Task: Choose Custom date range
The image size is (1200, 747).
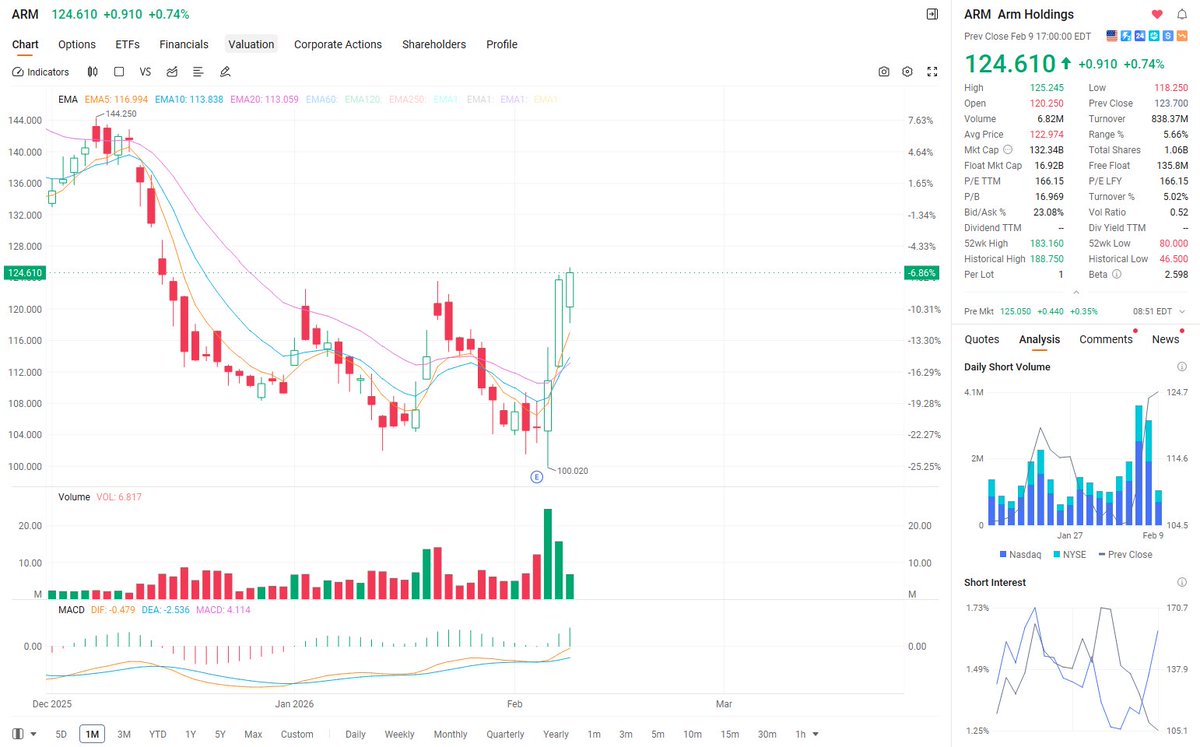Action: 297,734
